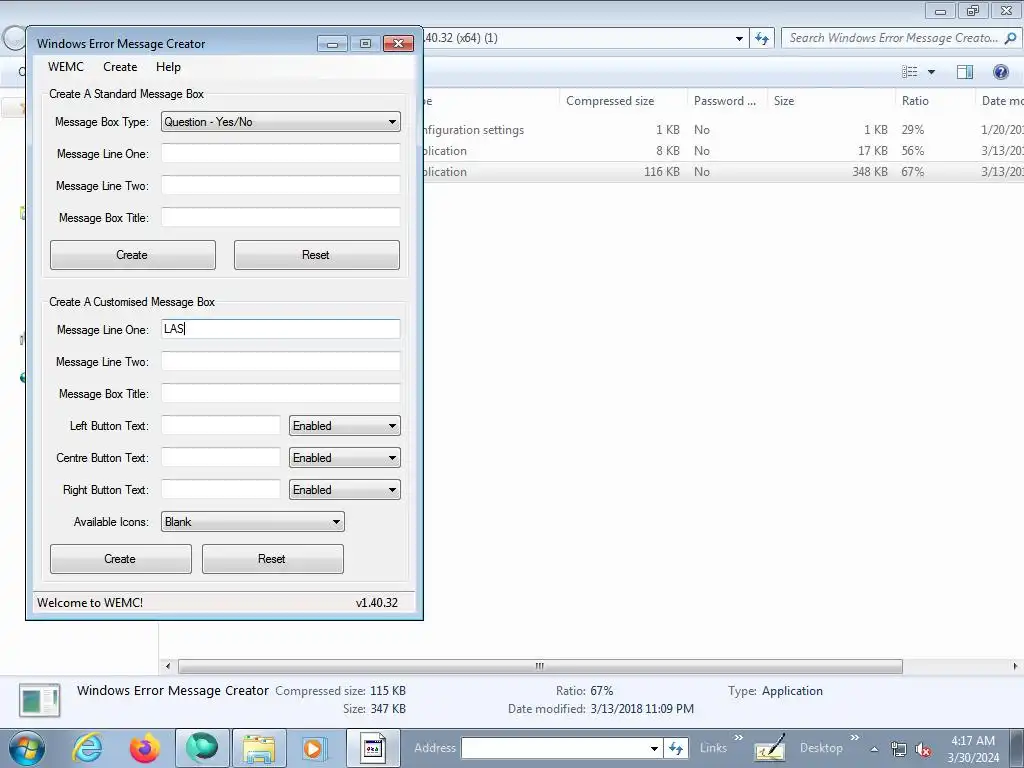Expand the Links toolbar chevron
The height and width of the screenshot is (768, 1024).
[x=739, y=738]
